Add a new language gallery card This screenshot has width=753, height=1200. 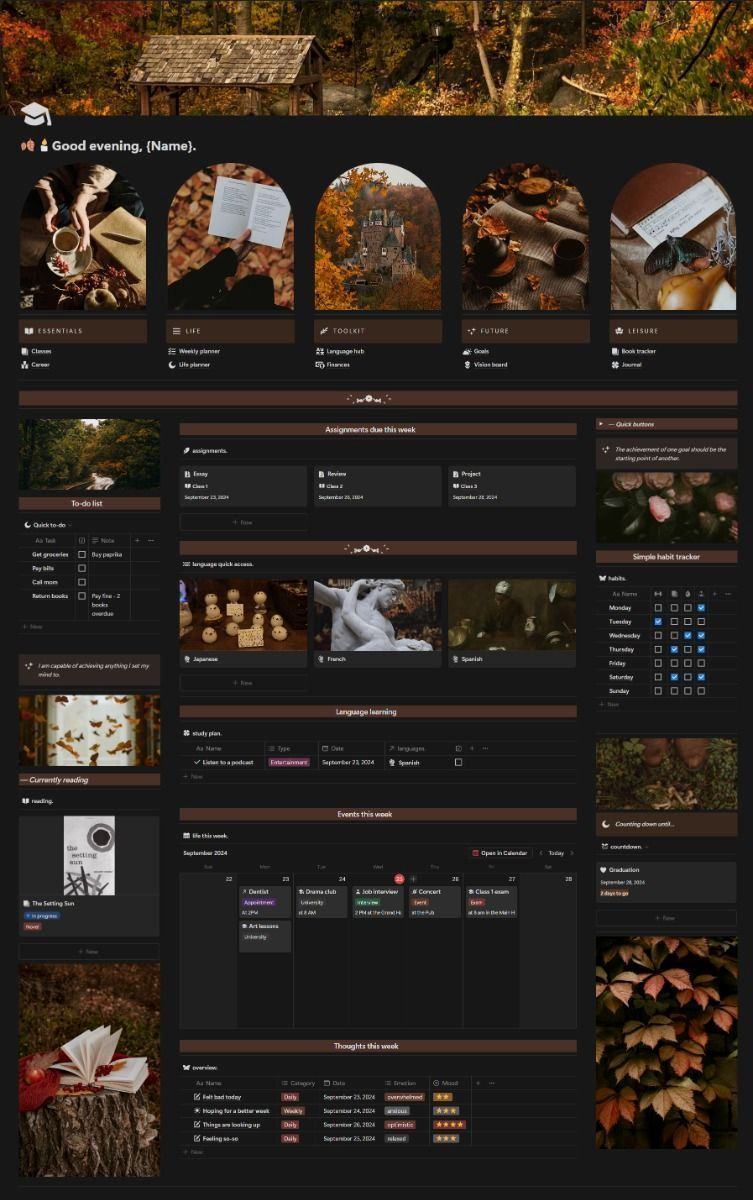click(x=243, y=683)
